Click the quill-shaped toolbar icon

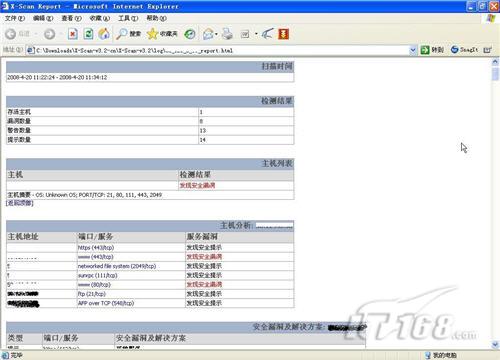(x=267, y=34)
